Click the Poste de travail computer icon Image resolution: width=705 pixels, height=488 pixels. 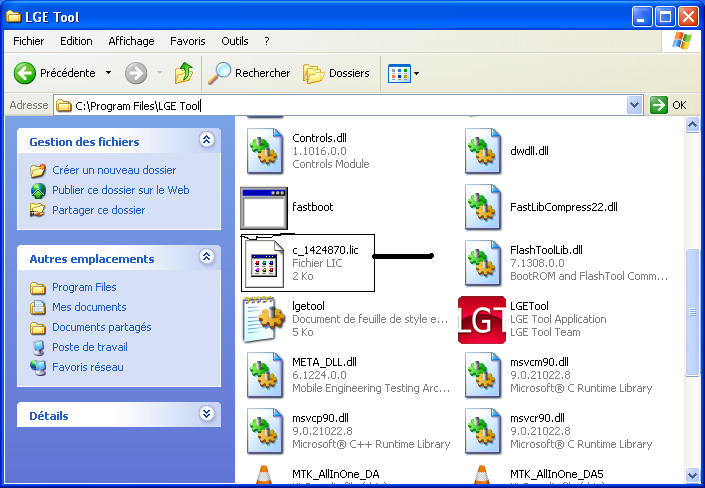tap(39, 347)
